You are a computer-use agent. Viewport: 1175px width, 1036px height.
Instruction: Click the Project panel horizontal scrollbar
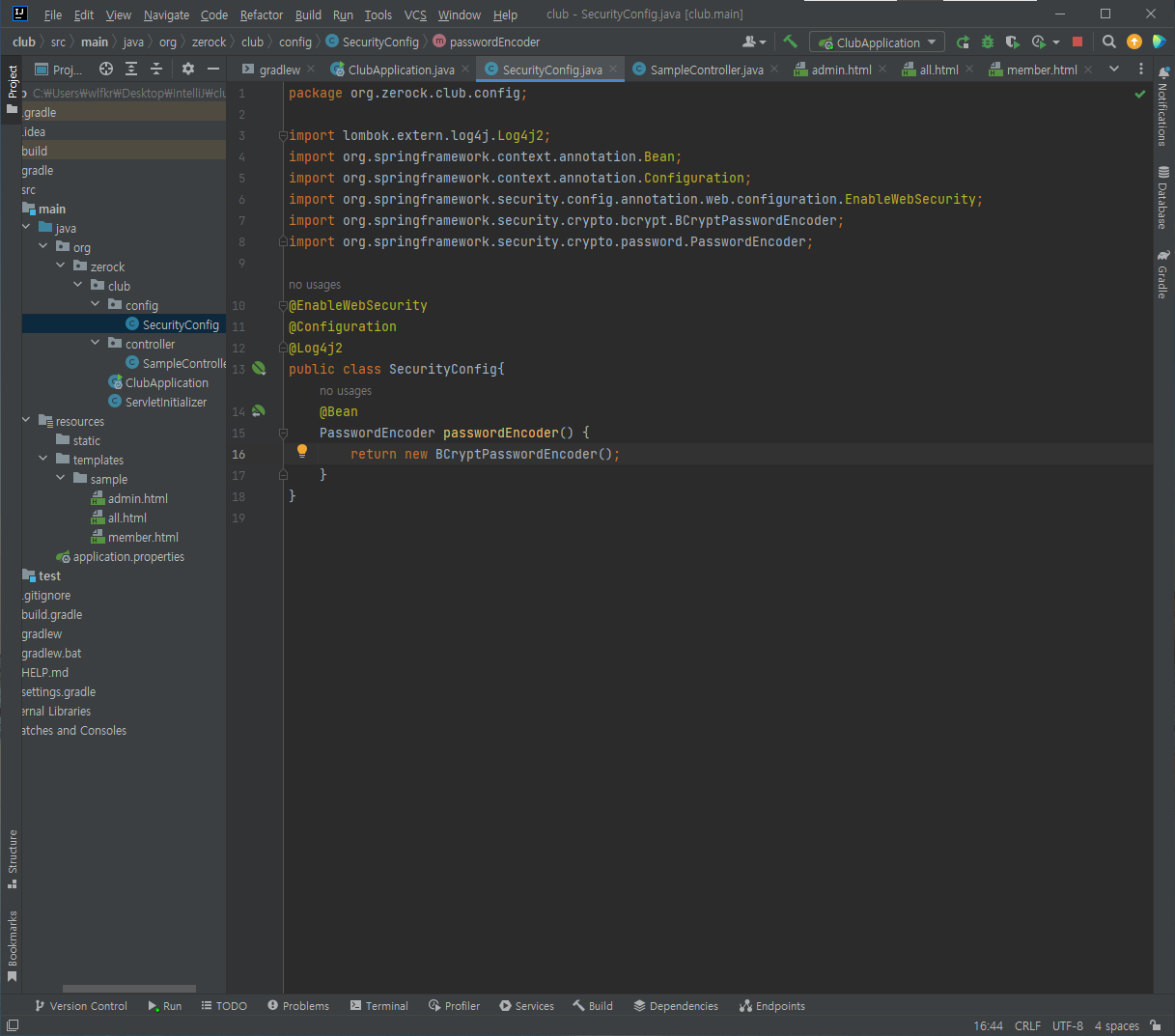click(x=129, y=989)
